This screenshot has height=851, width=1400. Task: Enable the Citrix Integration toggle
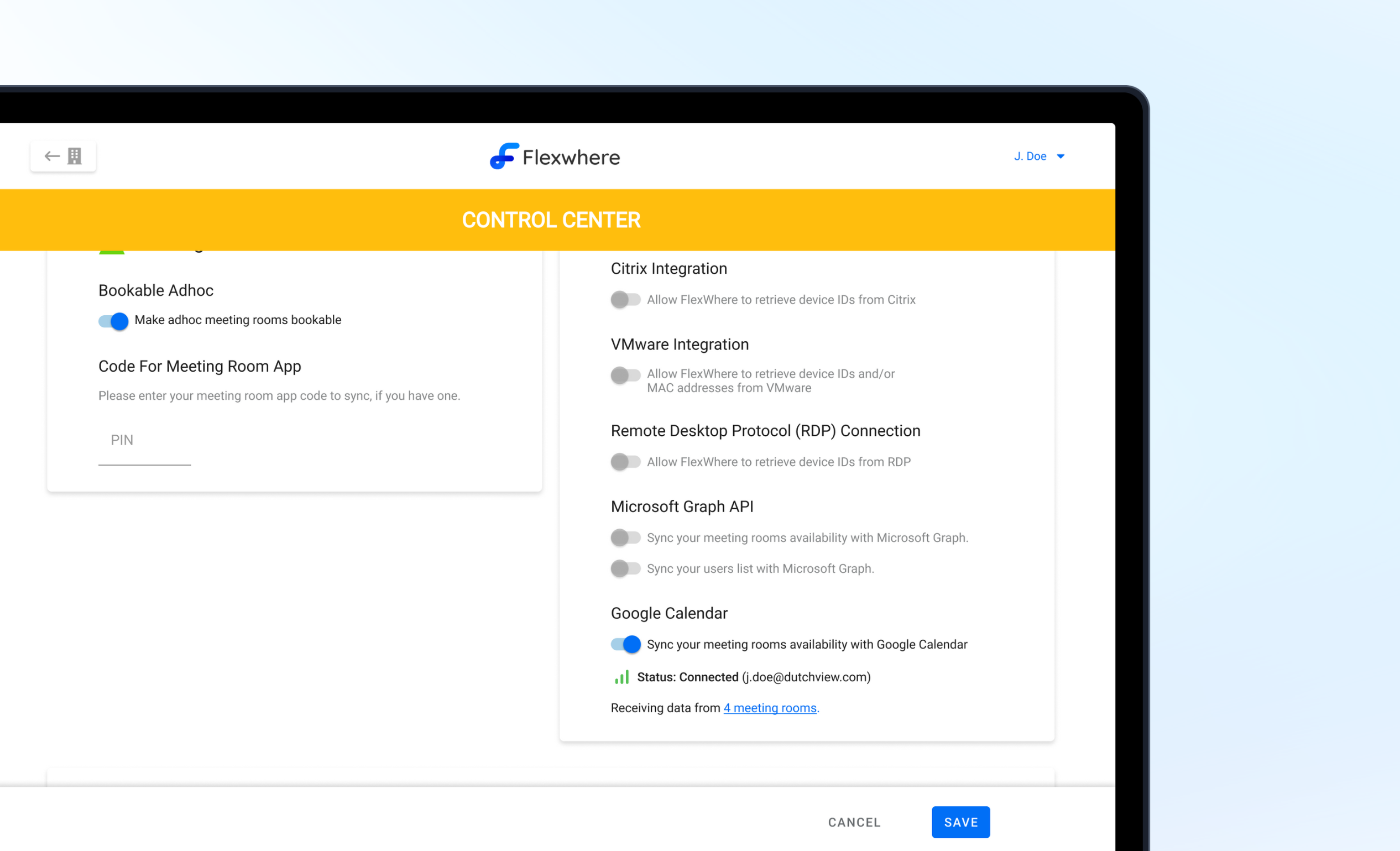tap(625, 299)
